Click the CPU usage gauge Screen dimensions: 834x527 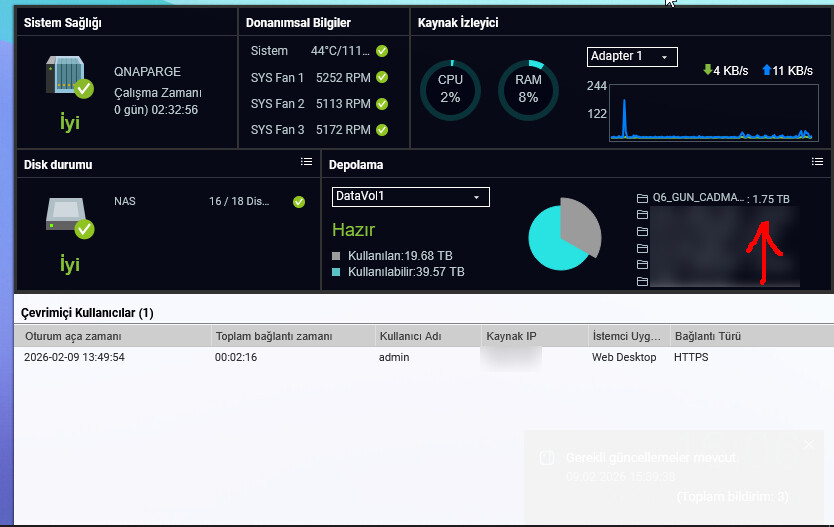(x=450, y=90)
